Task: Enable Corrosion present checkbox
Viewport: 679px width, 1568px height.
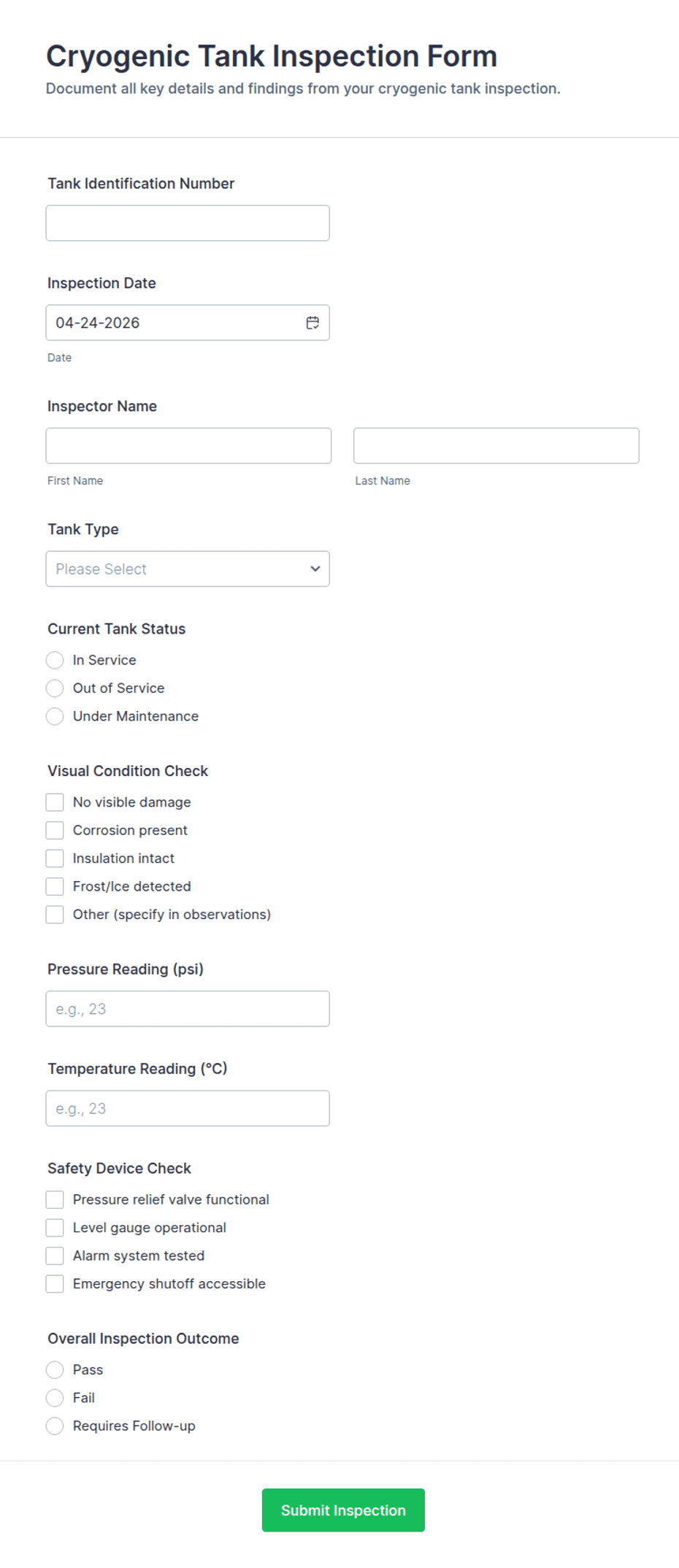Action: [55, 830]
